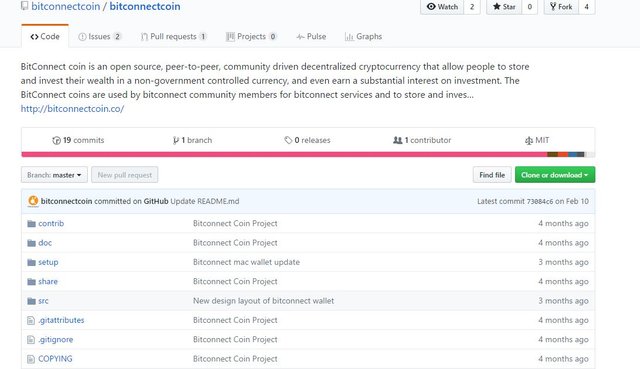Open the Graphs tab
The width and height of the screenshot is (640, 369).
coord(363,36)
